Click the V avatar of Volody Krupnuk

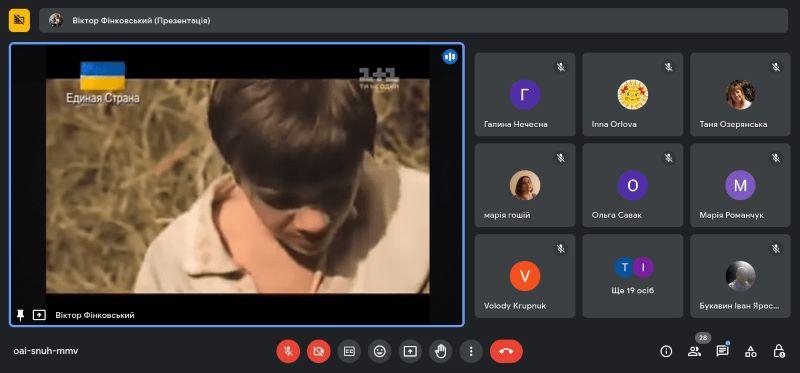coord(525,276)
